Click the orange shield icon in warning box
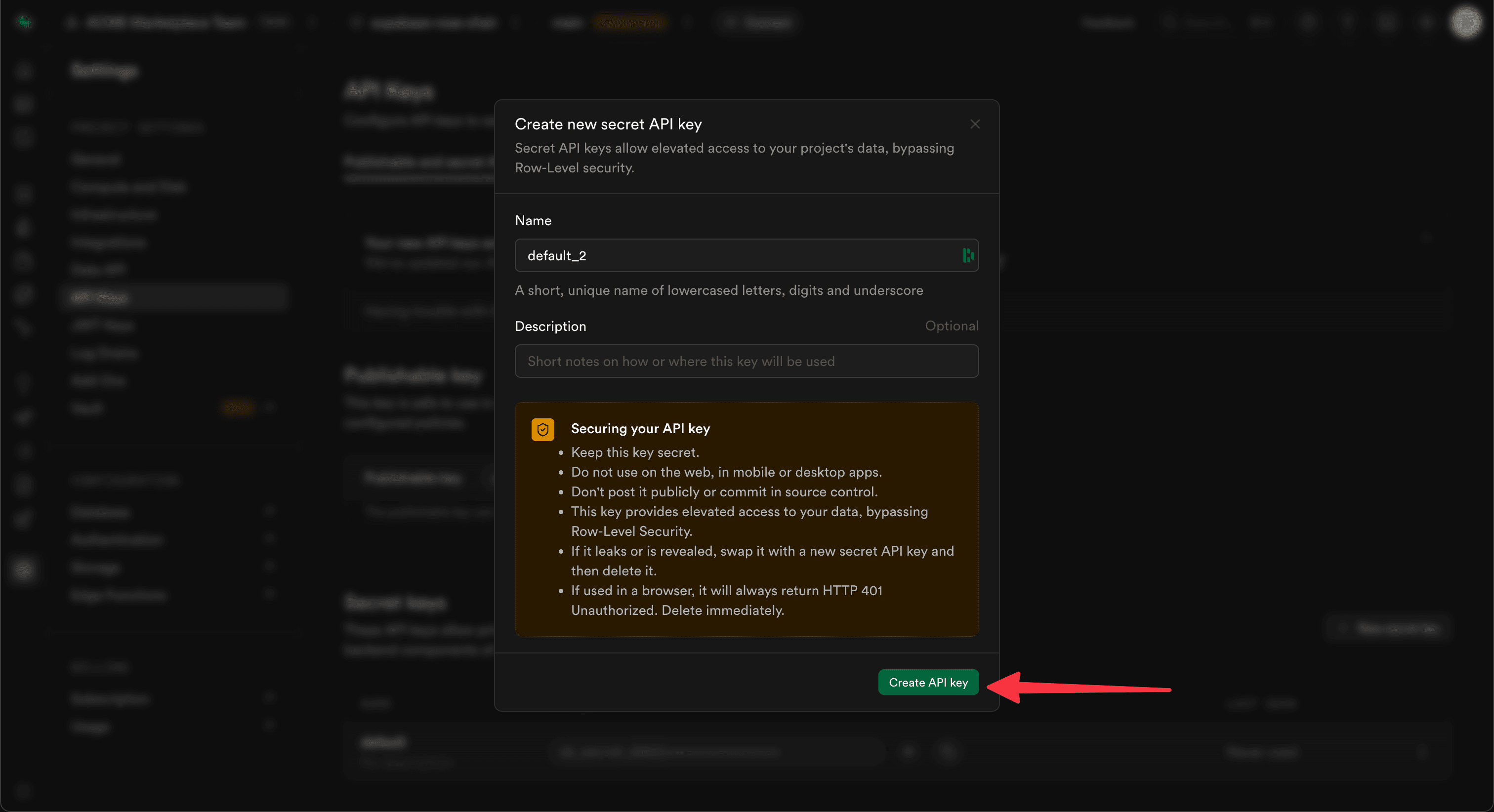The width and height of the screenshot is (1494, 812). point(542,430)
